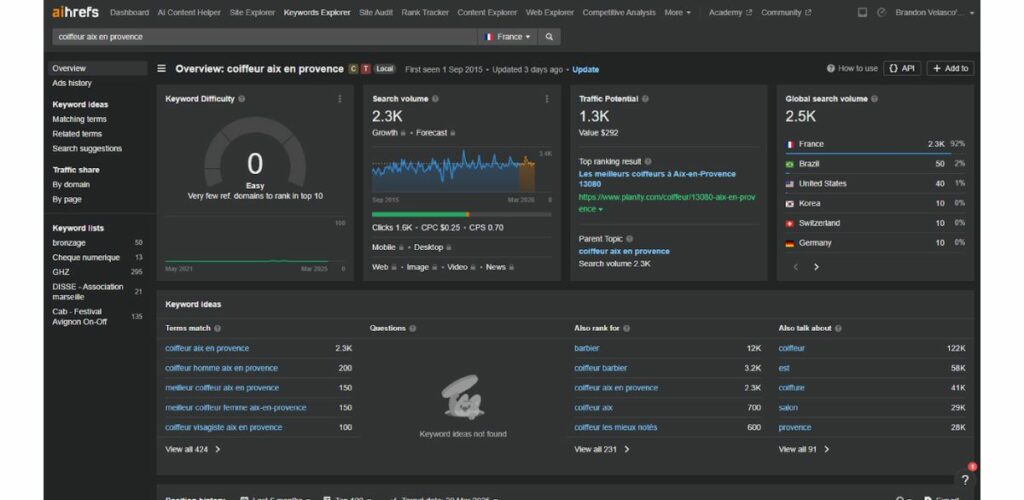Click Search volume help icon
The image size is (1024, 500).
[435, 99]
